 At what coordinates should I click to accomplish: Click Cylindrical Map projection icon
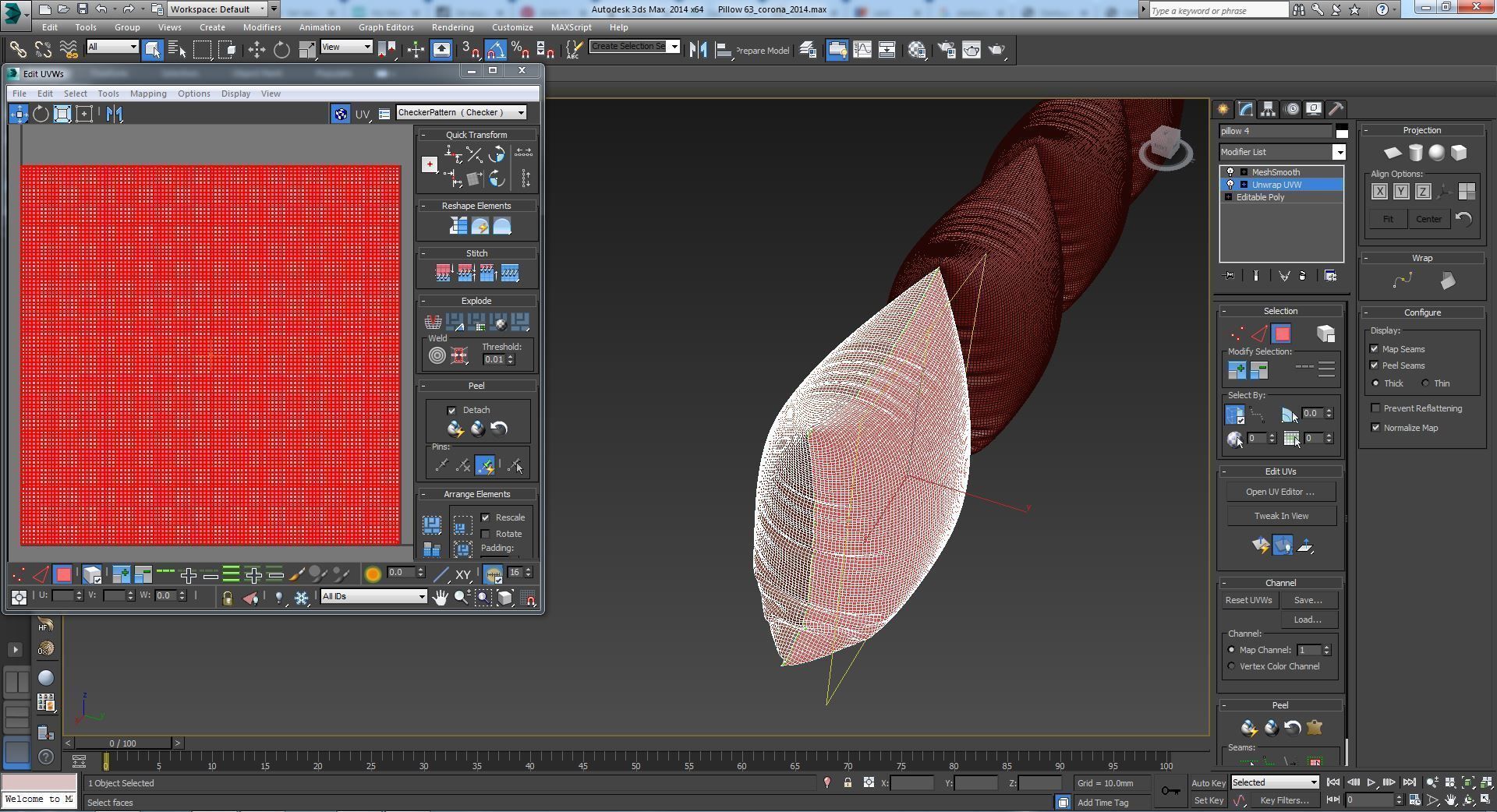tap(1415, 153)
